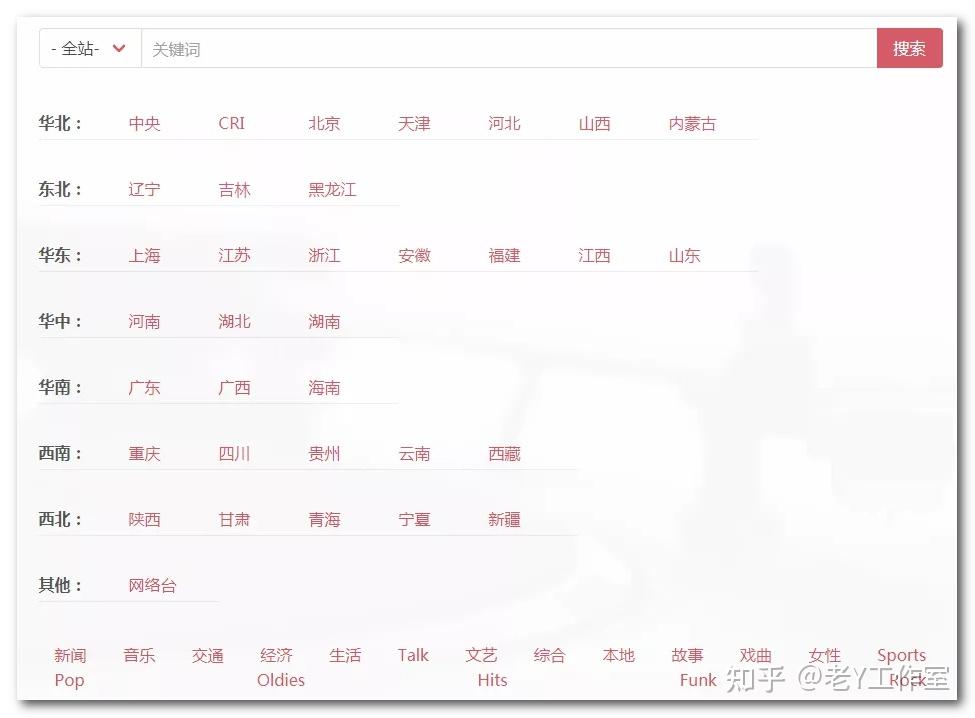Pick the Oldies genre tag
975x718 pixels.
[281, 680]
